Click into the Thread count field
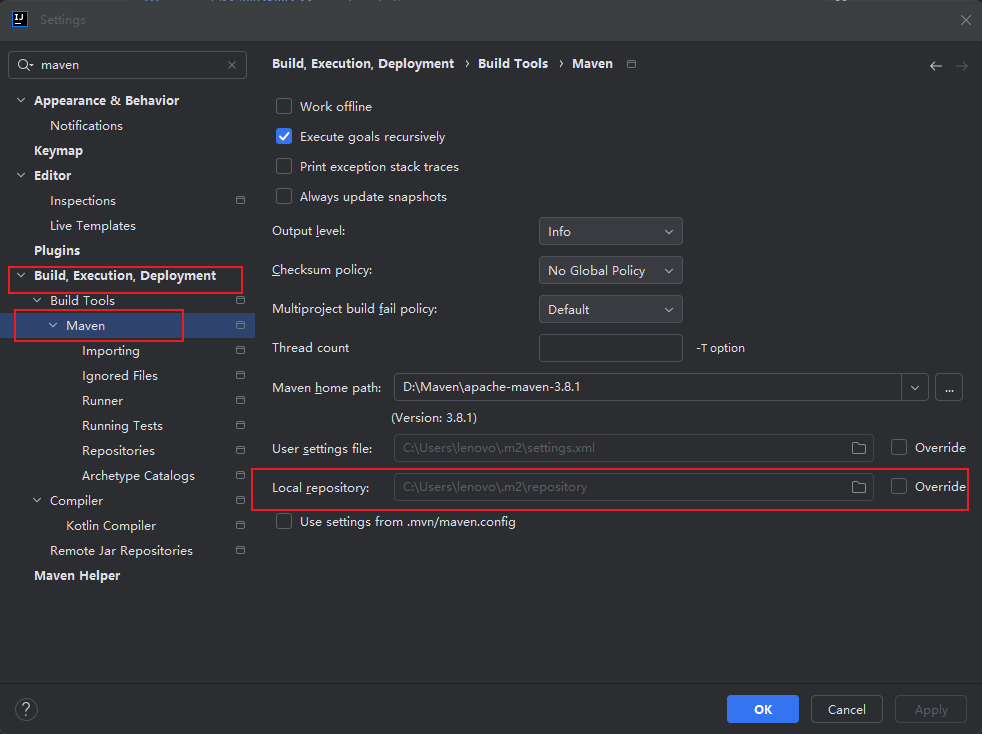 point(611,348)
